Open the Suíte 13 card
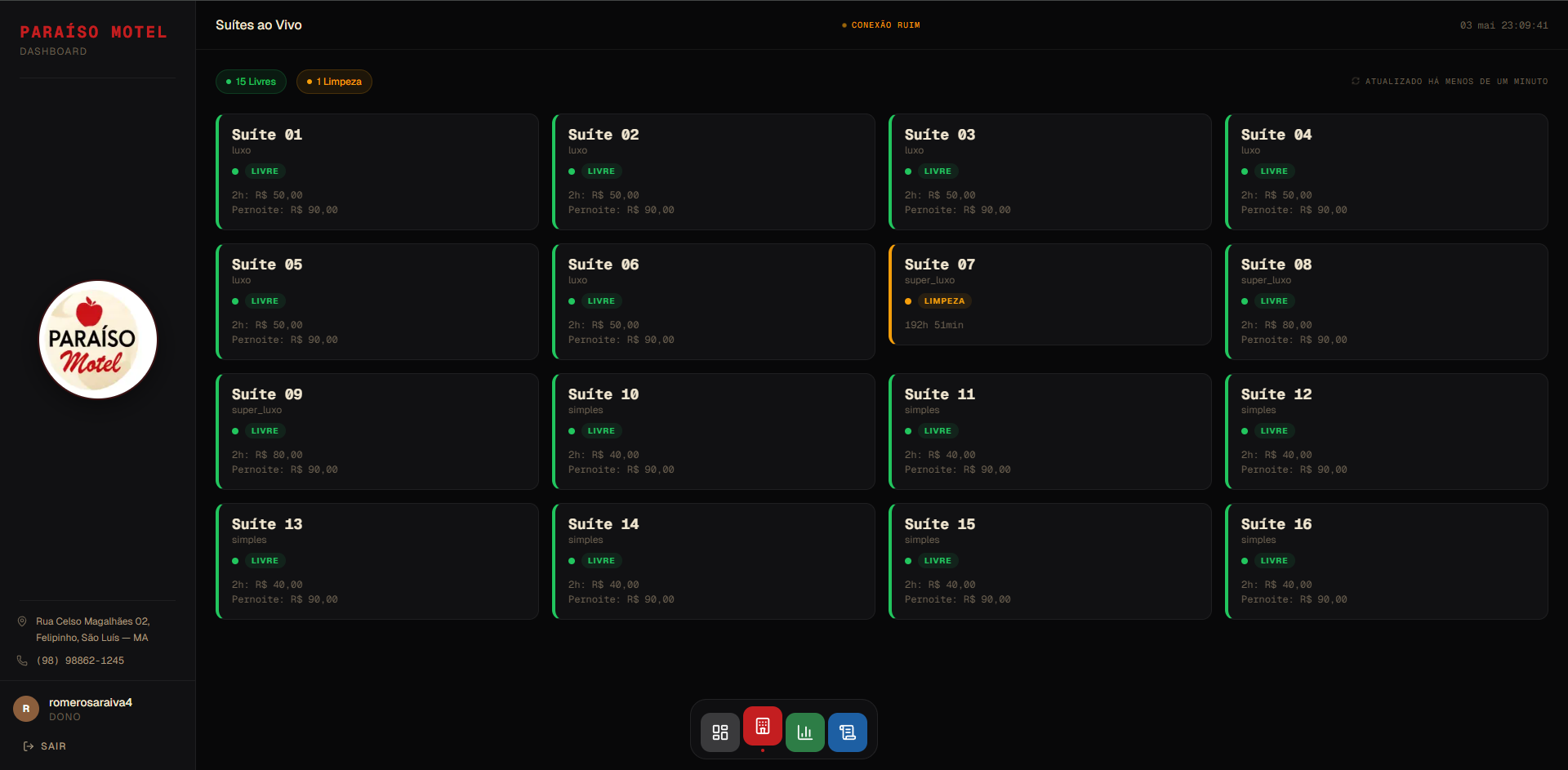This screenshot has height=770, width=1568. tap(377, 561)
